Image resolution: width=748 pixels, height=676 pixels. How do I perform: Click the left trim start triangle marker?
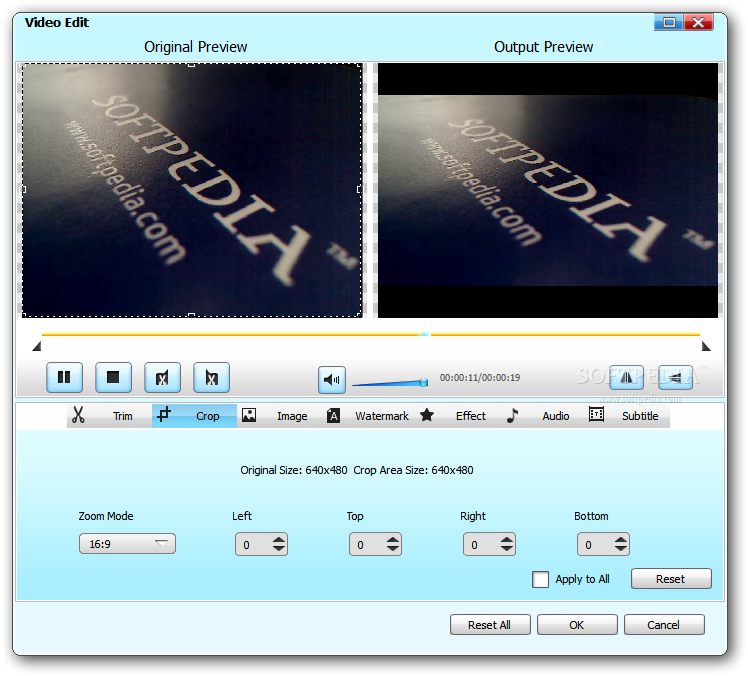(x=37, y=346)
